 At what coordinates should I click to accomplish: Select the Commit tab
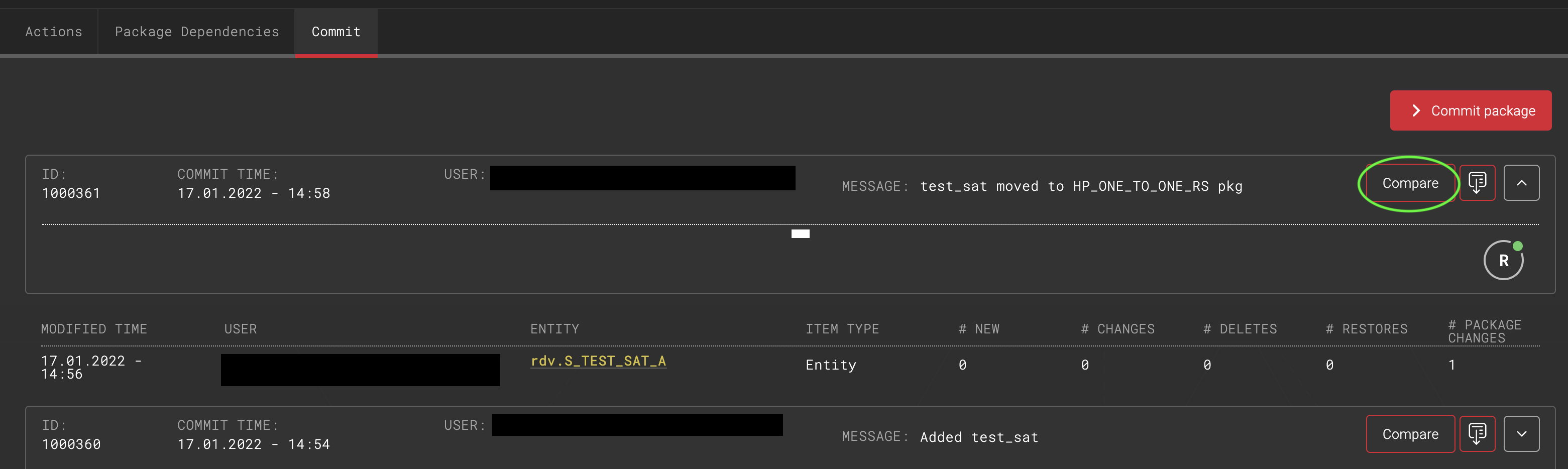coord(335,31)
